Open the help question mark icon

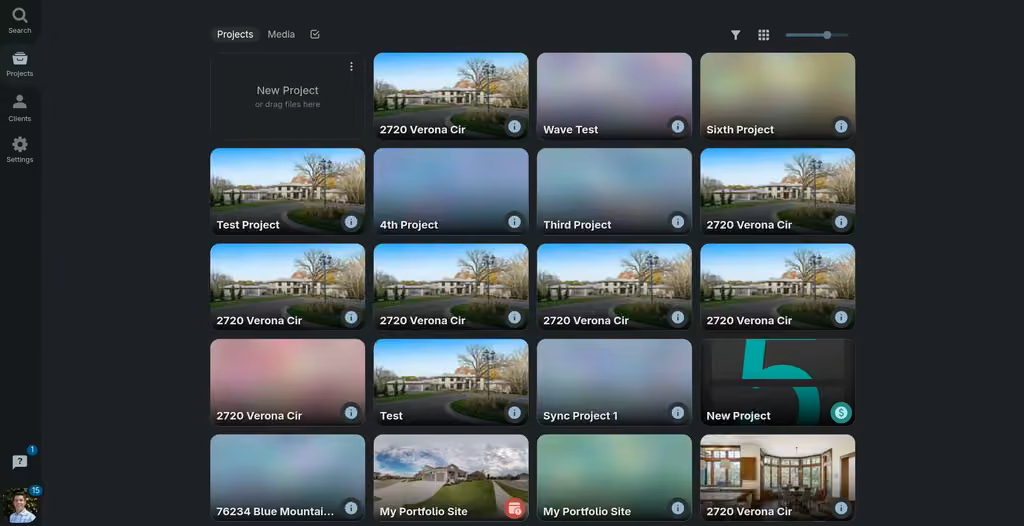20,462
